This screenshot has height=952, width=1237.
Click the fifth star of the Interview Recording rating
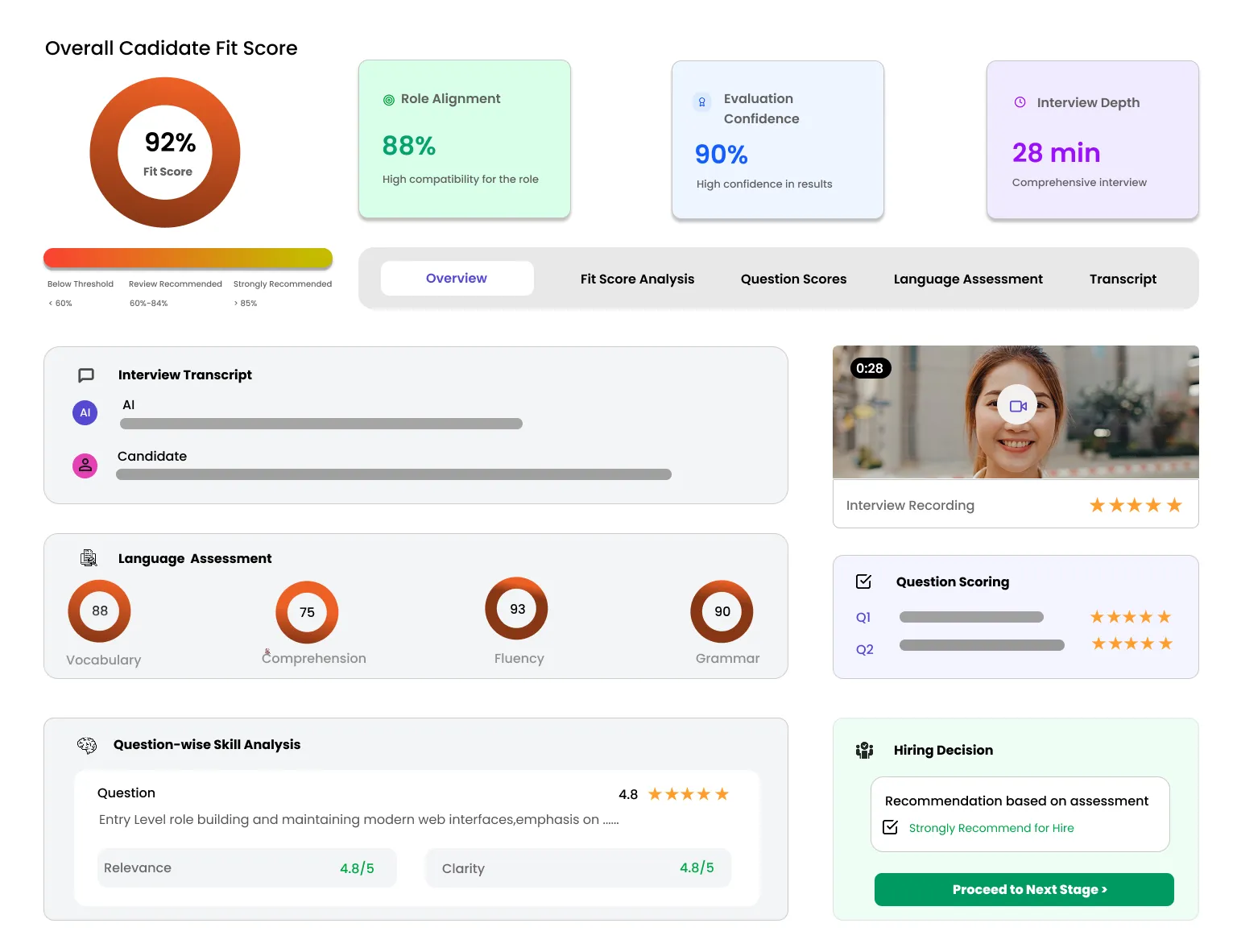[1175, 504]
